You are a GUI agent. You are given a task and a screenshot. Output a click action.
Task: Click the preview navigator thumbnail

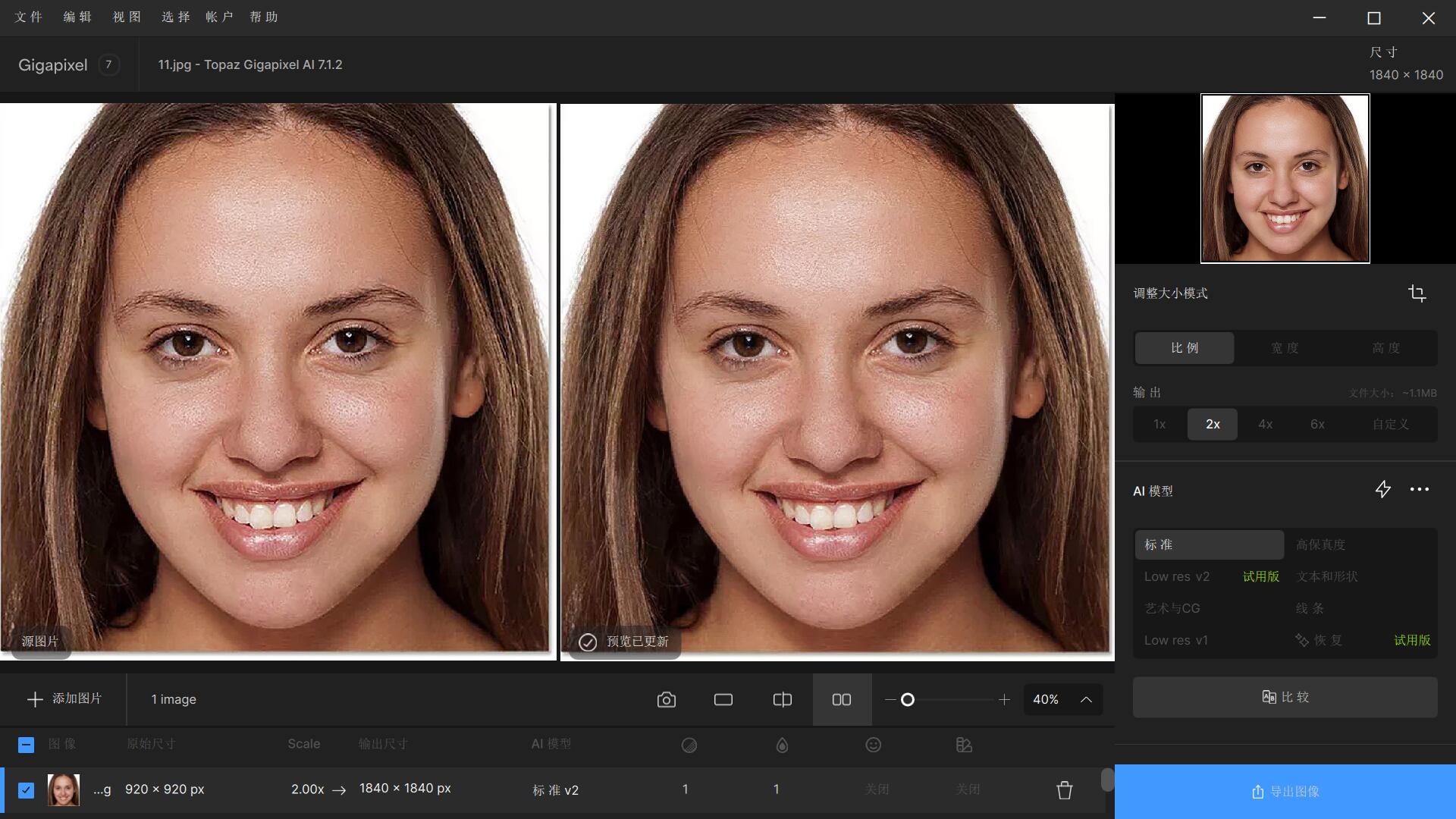point(1285,178)
